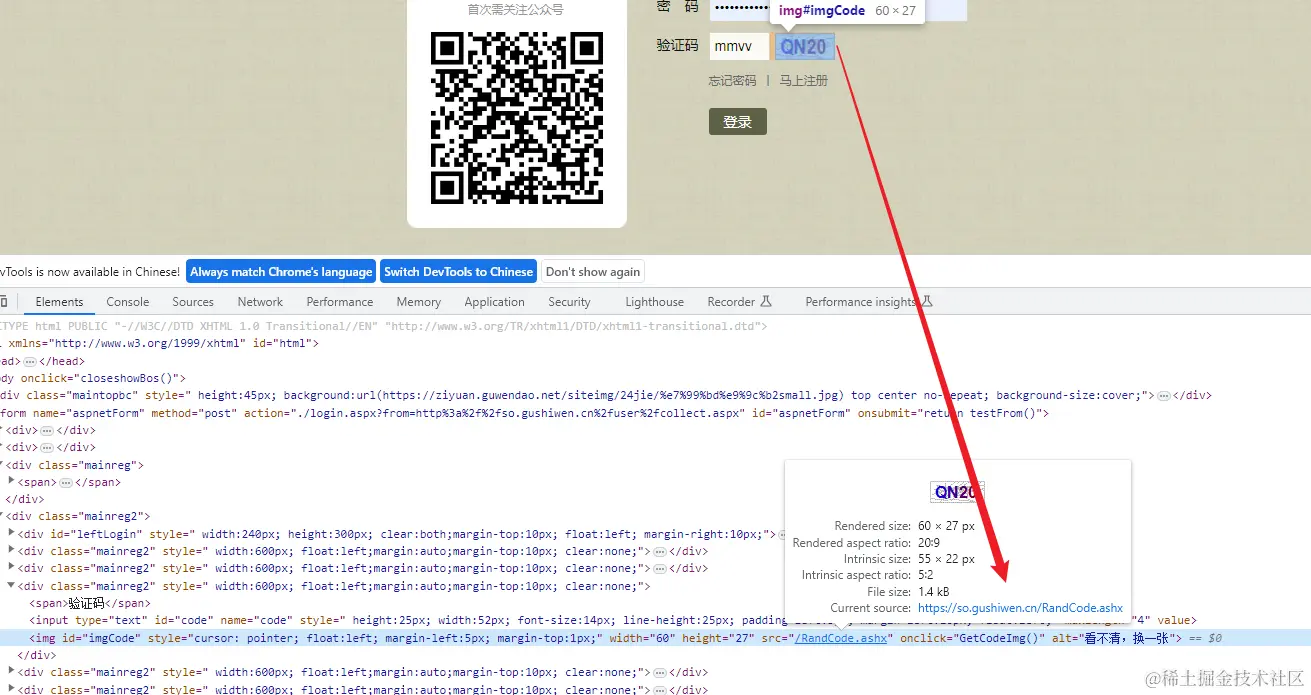Expand the span node under mainreg div
Screen dimensions: 1311x695
coord(11,482)
